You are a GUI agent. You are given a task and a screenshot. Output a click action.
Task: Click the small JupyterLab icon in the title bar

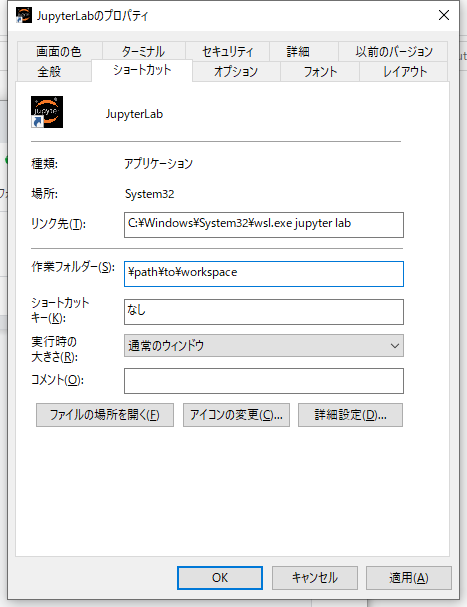(24, 15)
